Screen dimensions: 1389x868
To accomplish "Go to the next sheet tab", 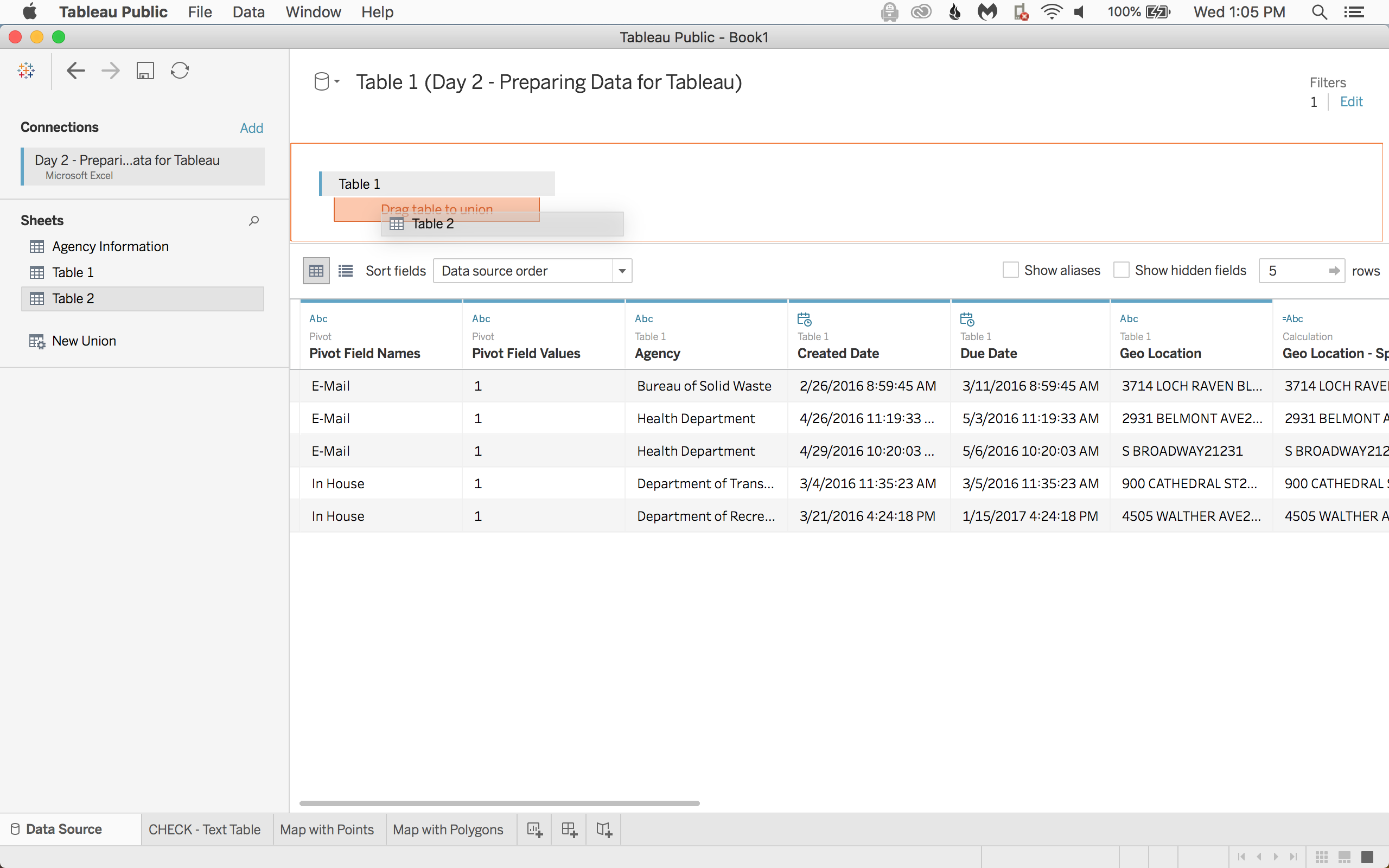I will click(x=1276, y=857).
